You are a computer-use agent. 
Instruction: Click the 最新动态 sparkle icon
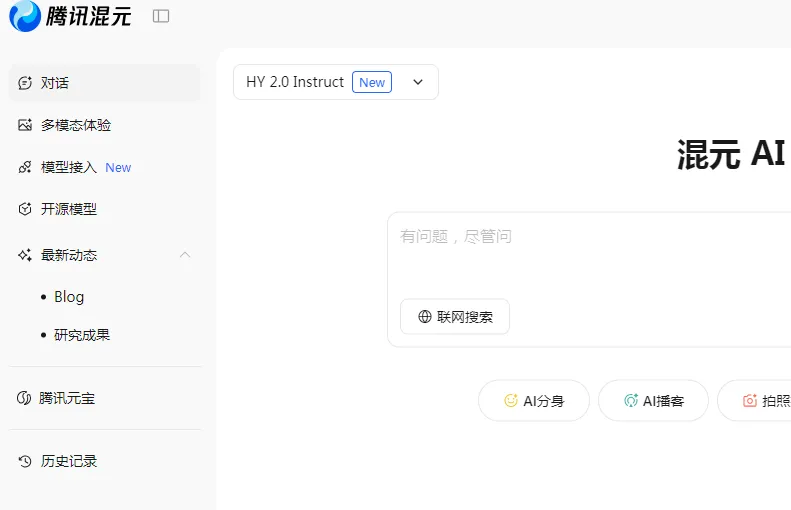click(x=25, y=255)
